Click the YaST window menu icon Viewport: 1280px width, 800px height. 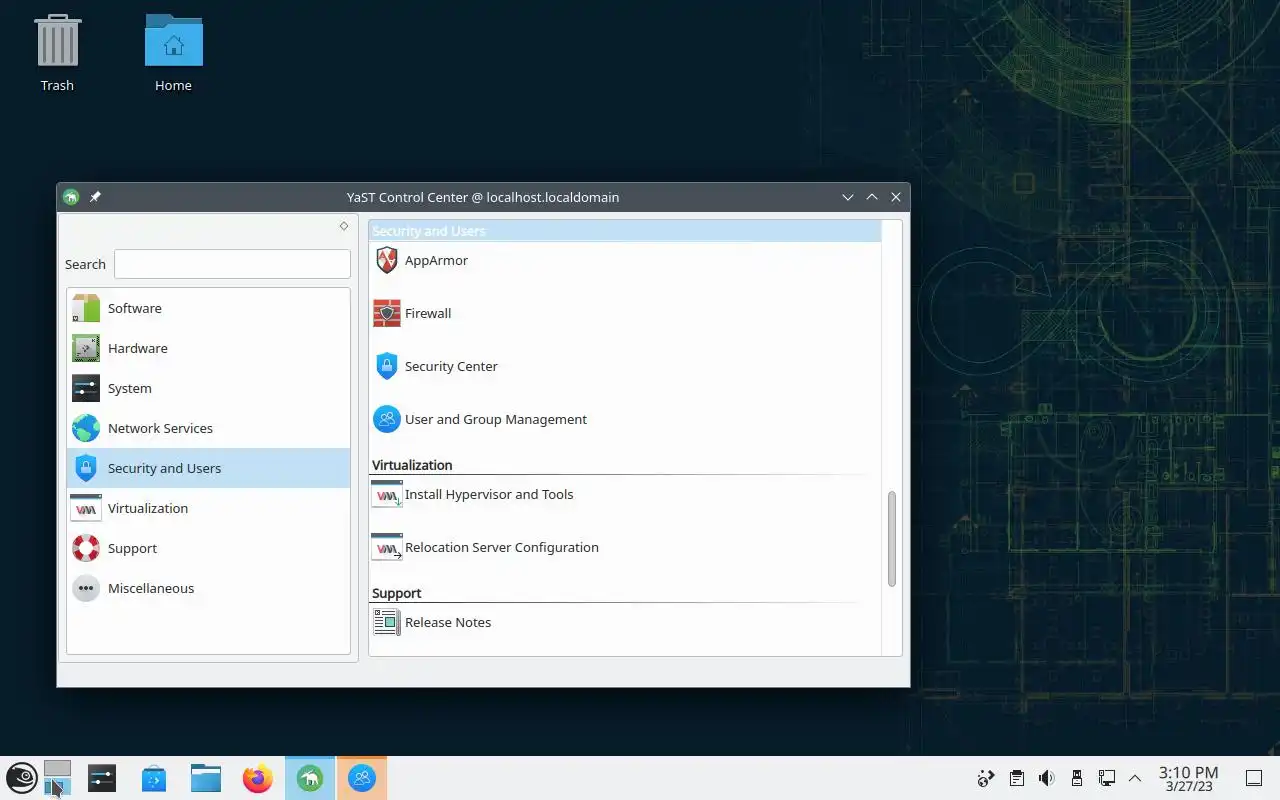pyautogui.click(x=71, y=197)
